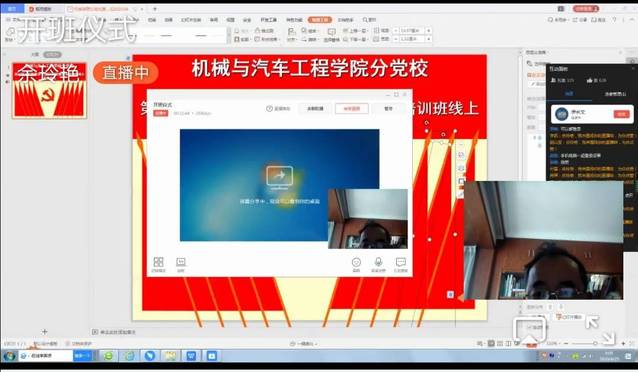This screenshot has width=638, height=372.
Task: Toggle the red follow button on the host card
Action: coord(621,114)
